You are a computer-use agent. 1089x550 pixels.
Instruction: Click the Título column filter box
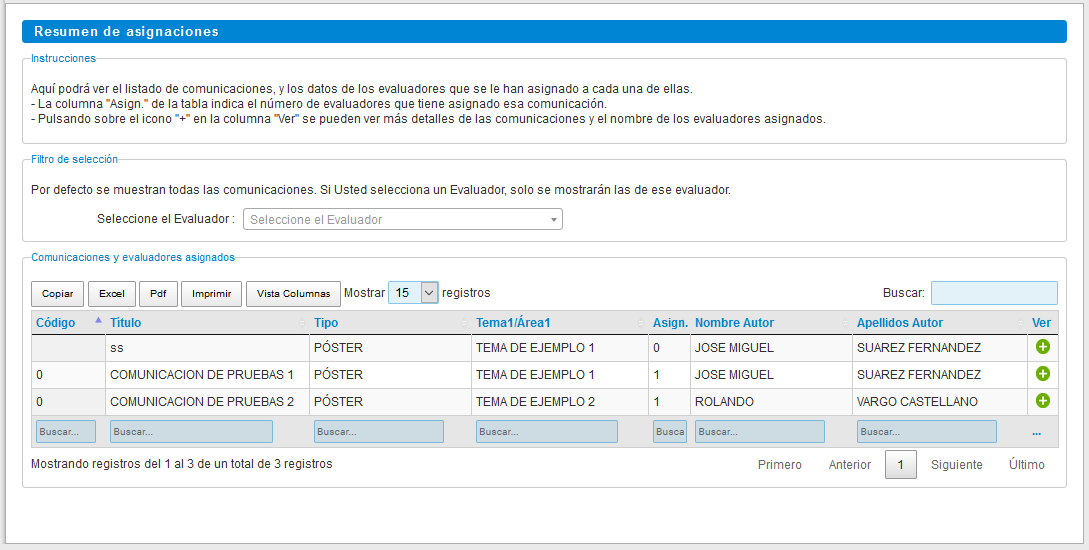[x=191, y=432]
